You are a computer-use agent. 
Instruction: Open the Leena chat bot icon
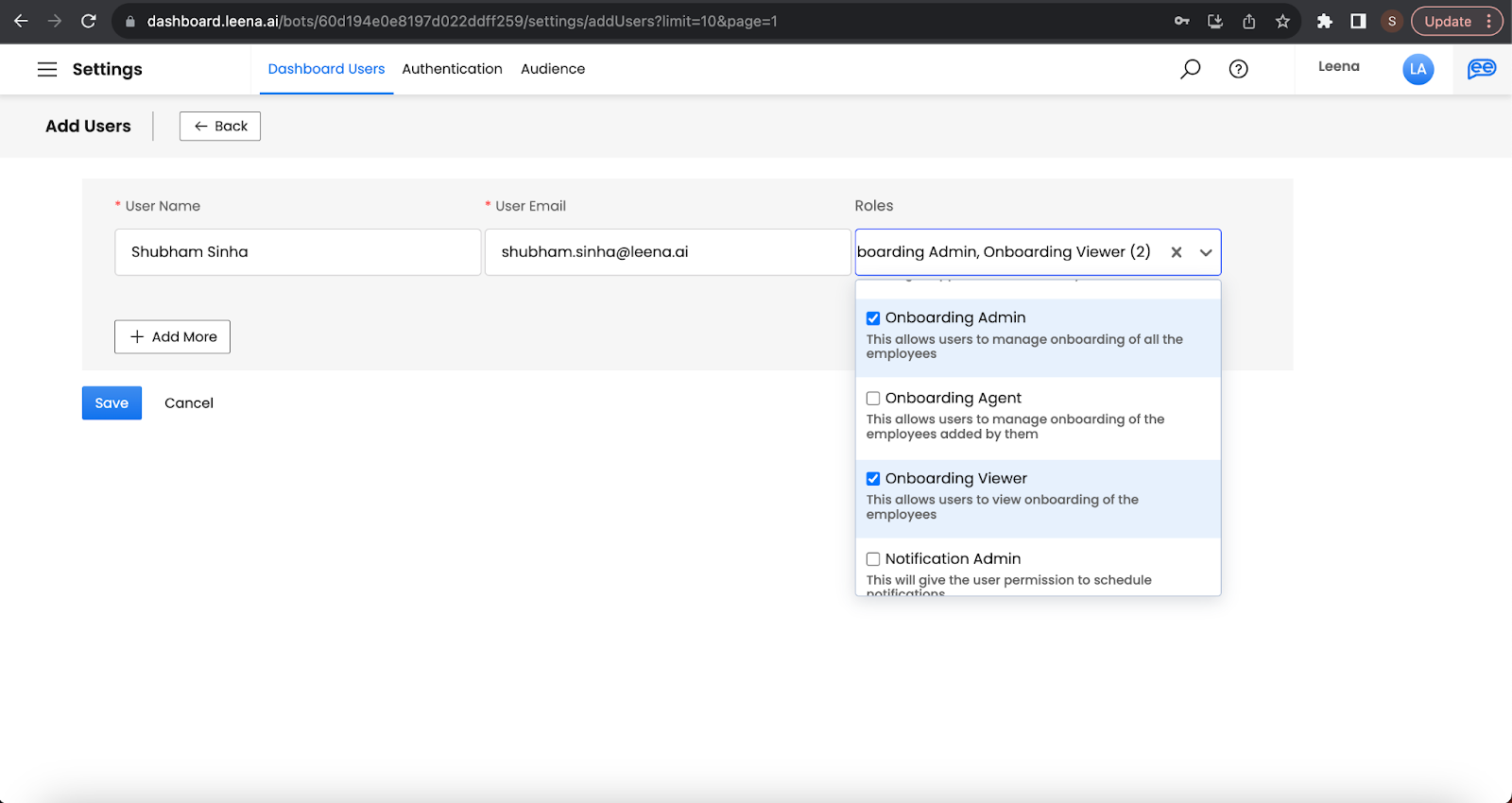pyautogui.click(x=1482, y=68)
